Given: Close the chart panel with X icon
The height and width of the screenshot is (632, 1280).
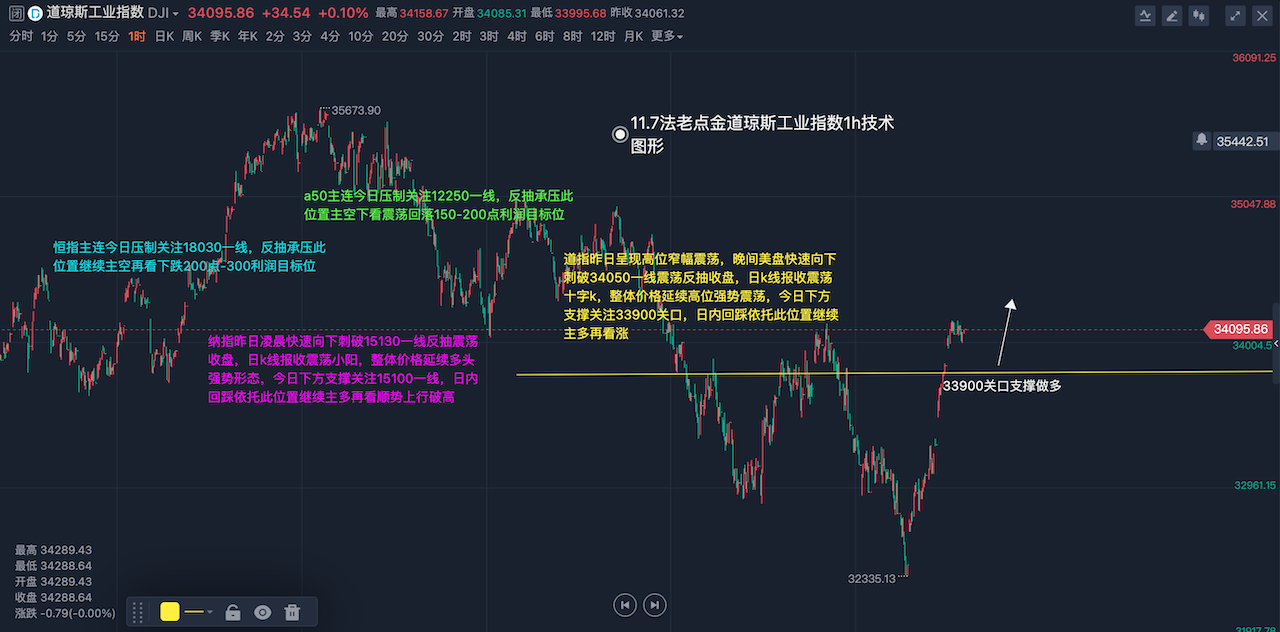Looking at the screenshot, I should tap(1261, 15).
